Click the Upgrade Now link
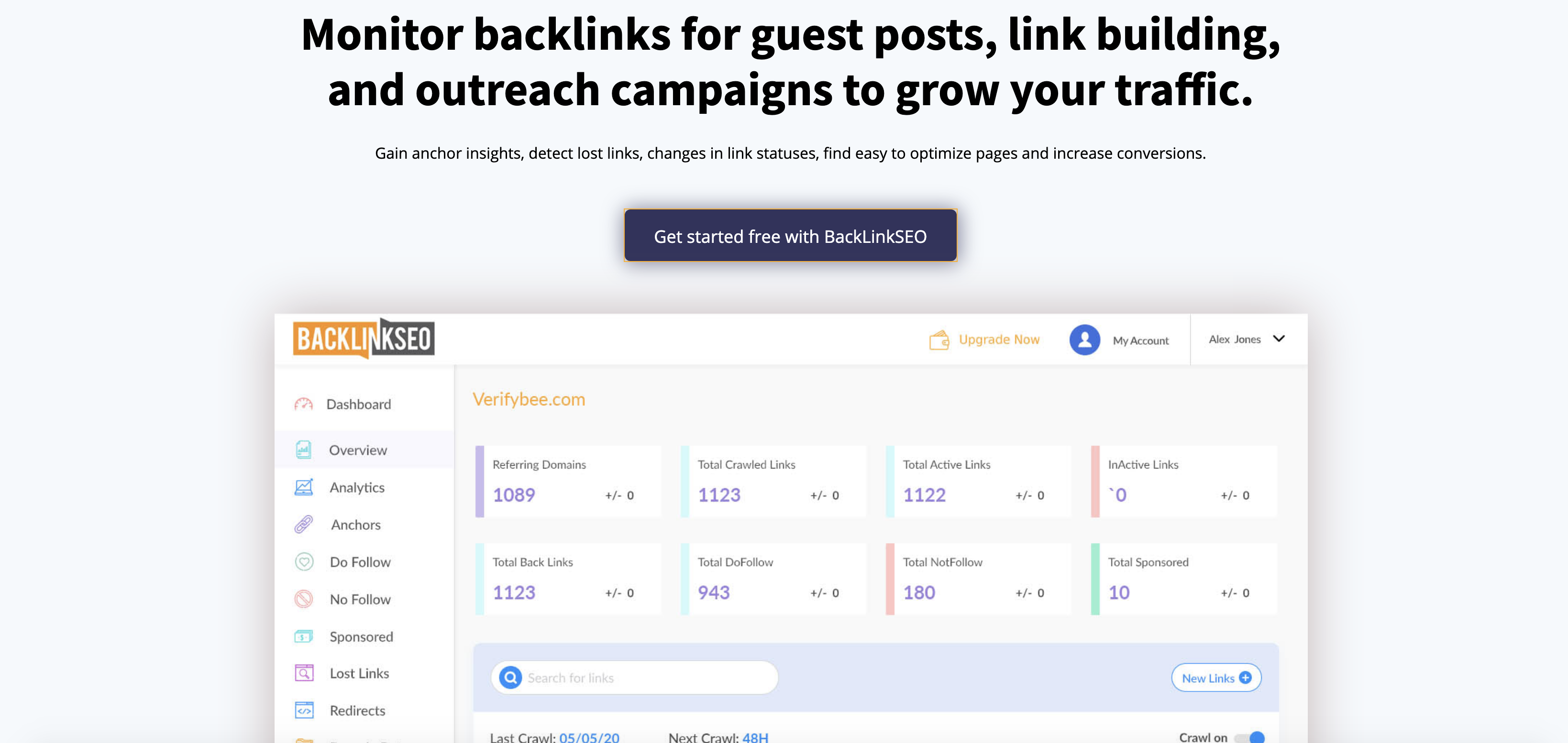 click(999, 339)
